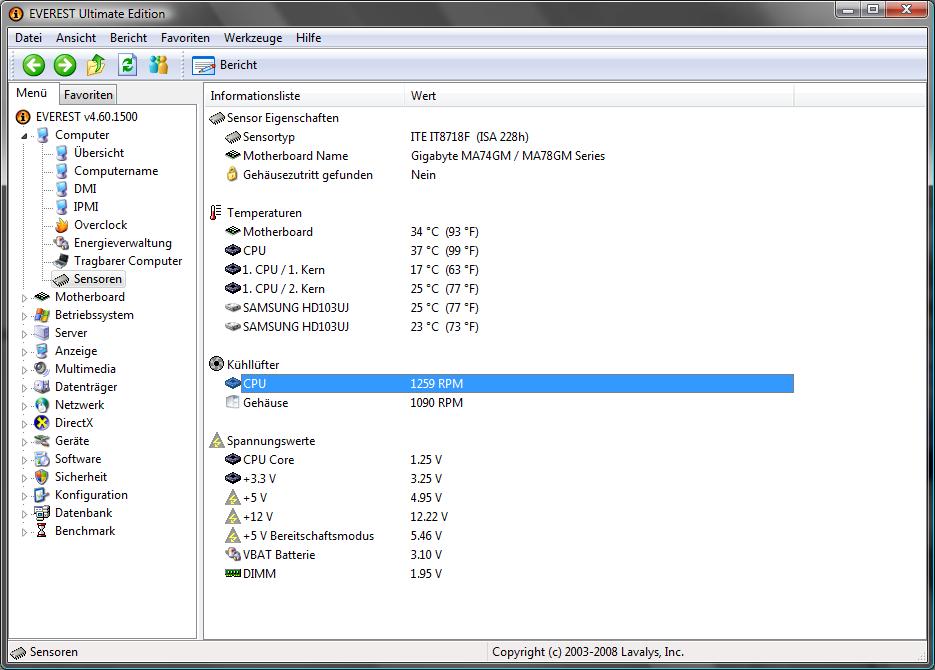Click the Motherboard icon in tree
The height and width of the screenshot is (670, 935).
42,297
